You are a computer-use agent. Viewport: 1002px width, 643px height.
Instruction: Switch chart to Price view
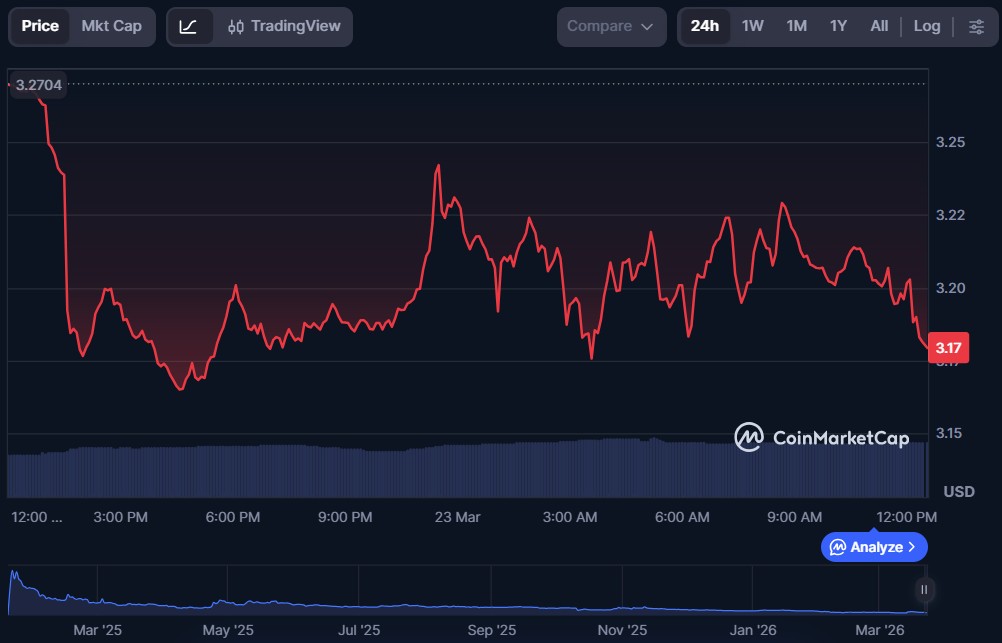pos(40,27)
